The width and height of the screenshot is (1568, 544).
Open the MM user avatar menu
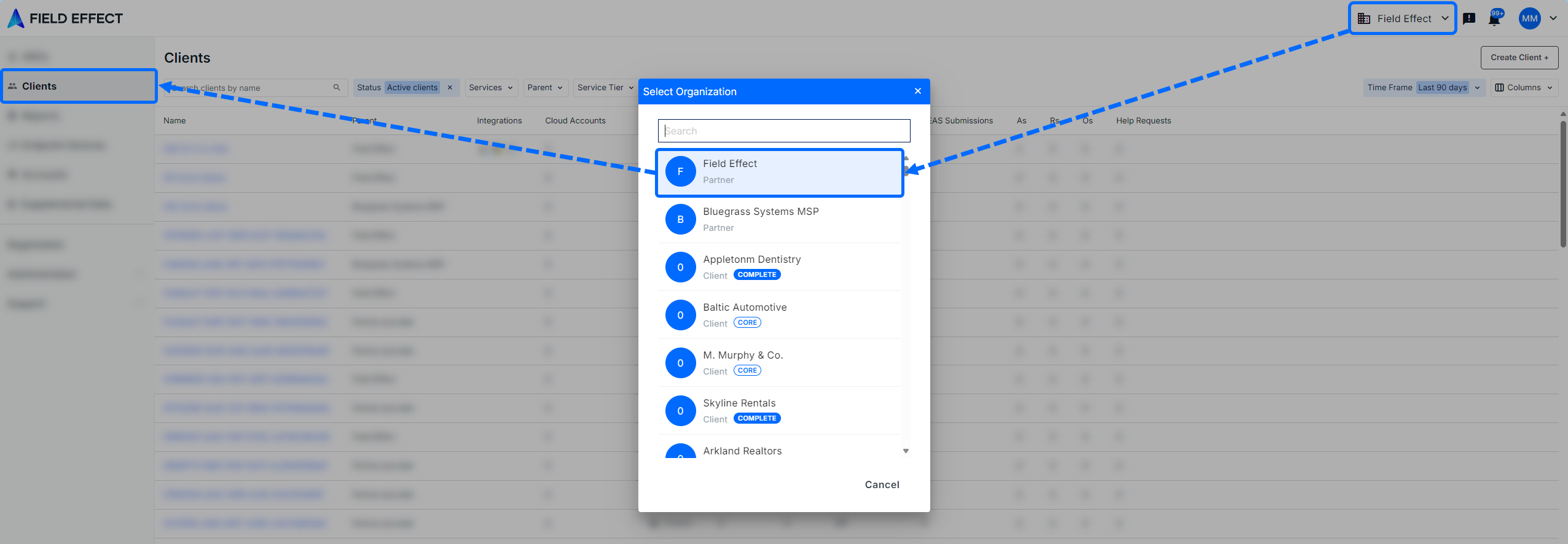[x=1529, y=18]
